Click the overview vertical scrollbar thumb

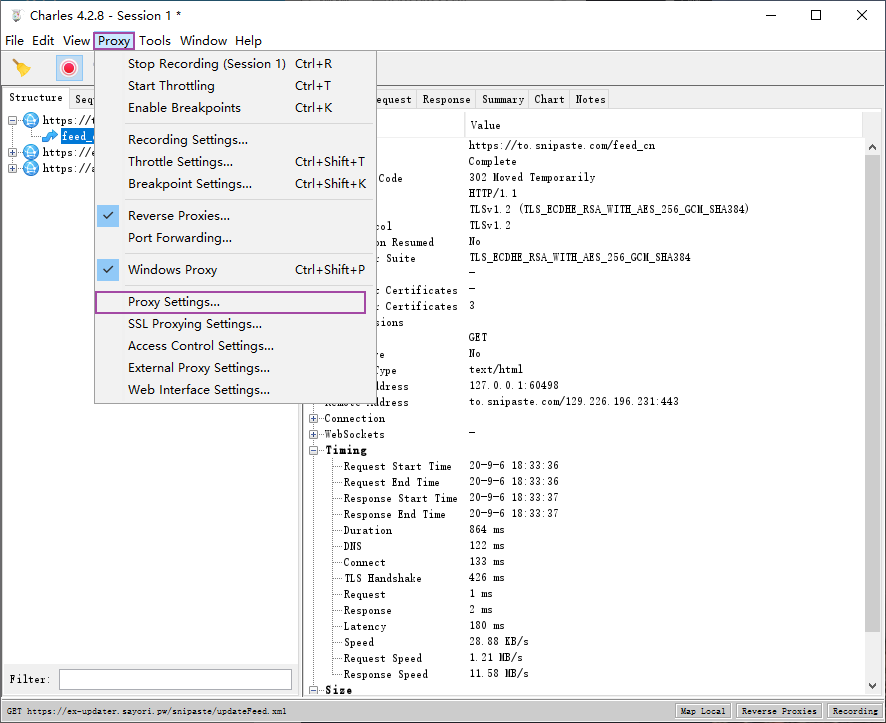872,393
